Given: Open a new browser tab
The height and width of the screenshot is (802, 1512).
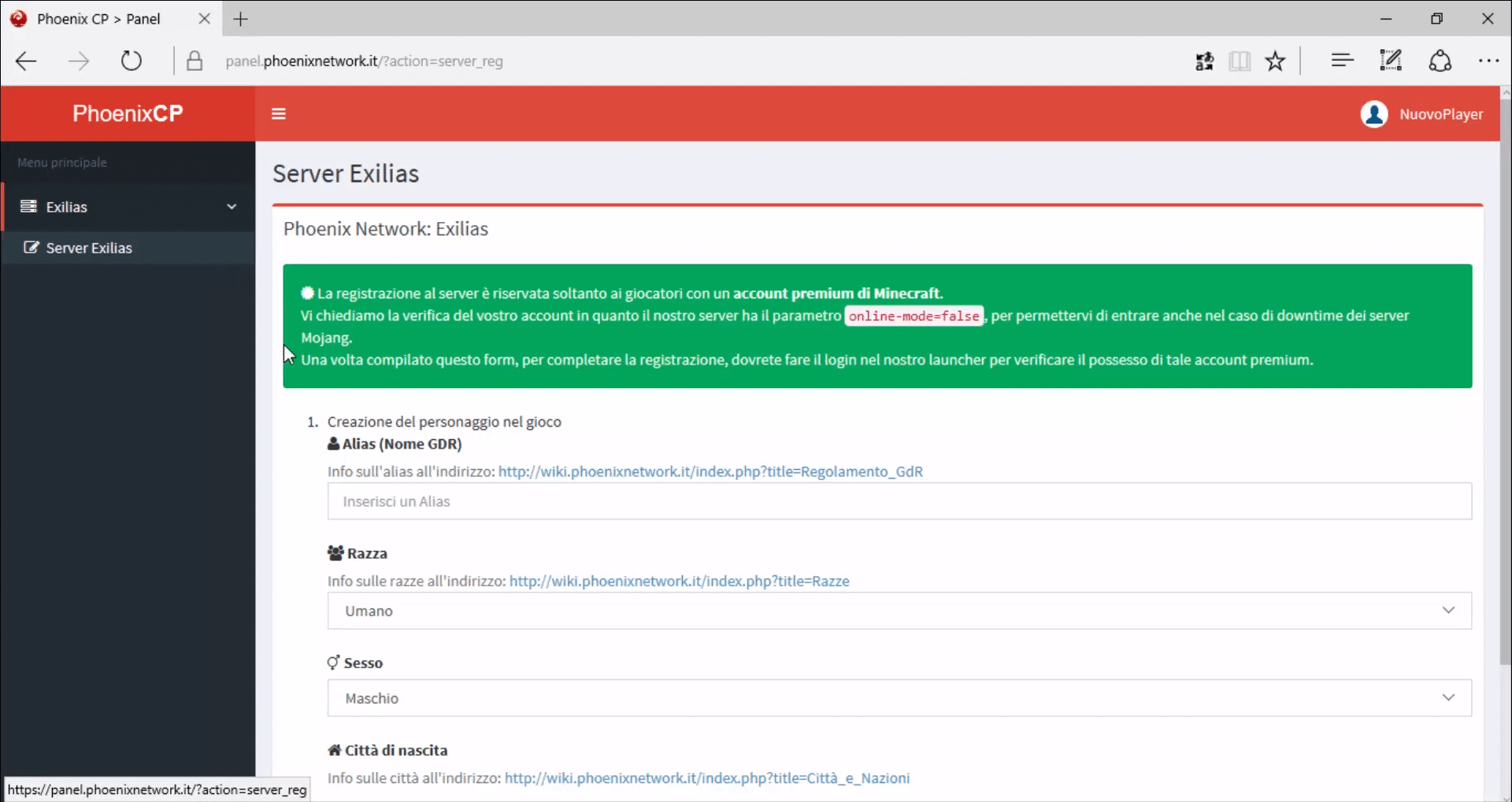Looking at the screenshot, I should pos(241,19).
